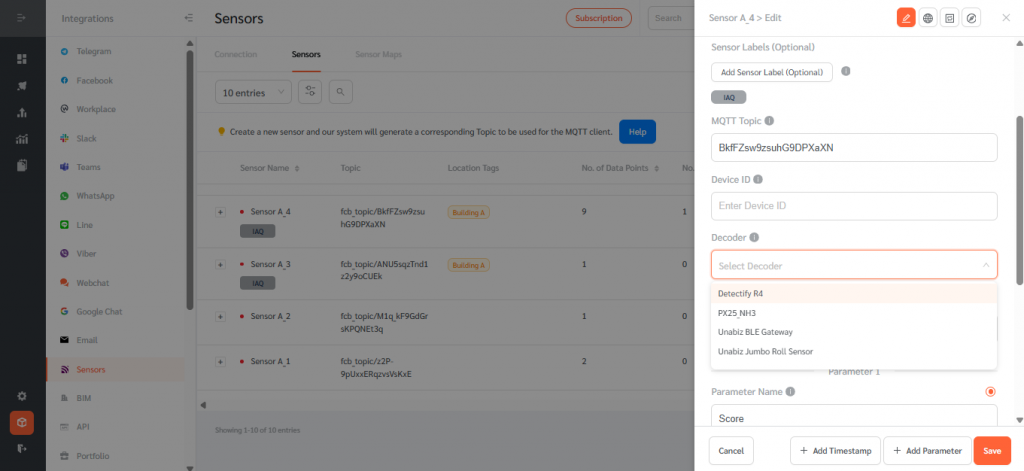Collapse the Select Decoder dropdown
The height and width of the screenshot is (471, 1024).
(x=985, y=265)
